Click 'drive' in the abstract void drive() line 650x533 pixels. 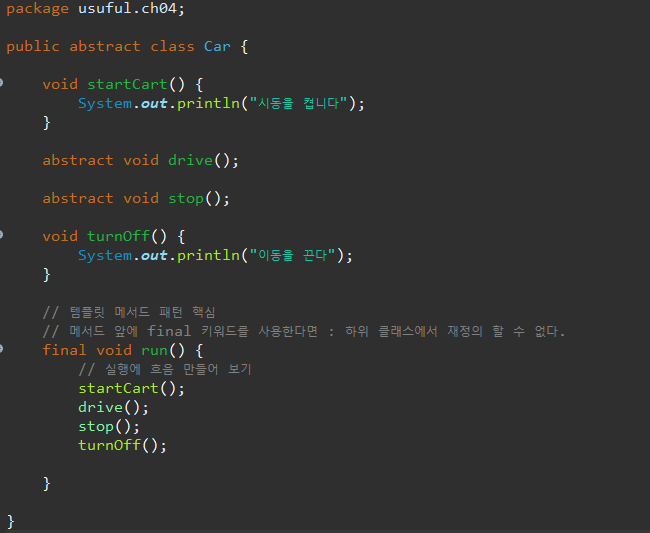[190, 160]
